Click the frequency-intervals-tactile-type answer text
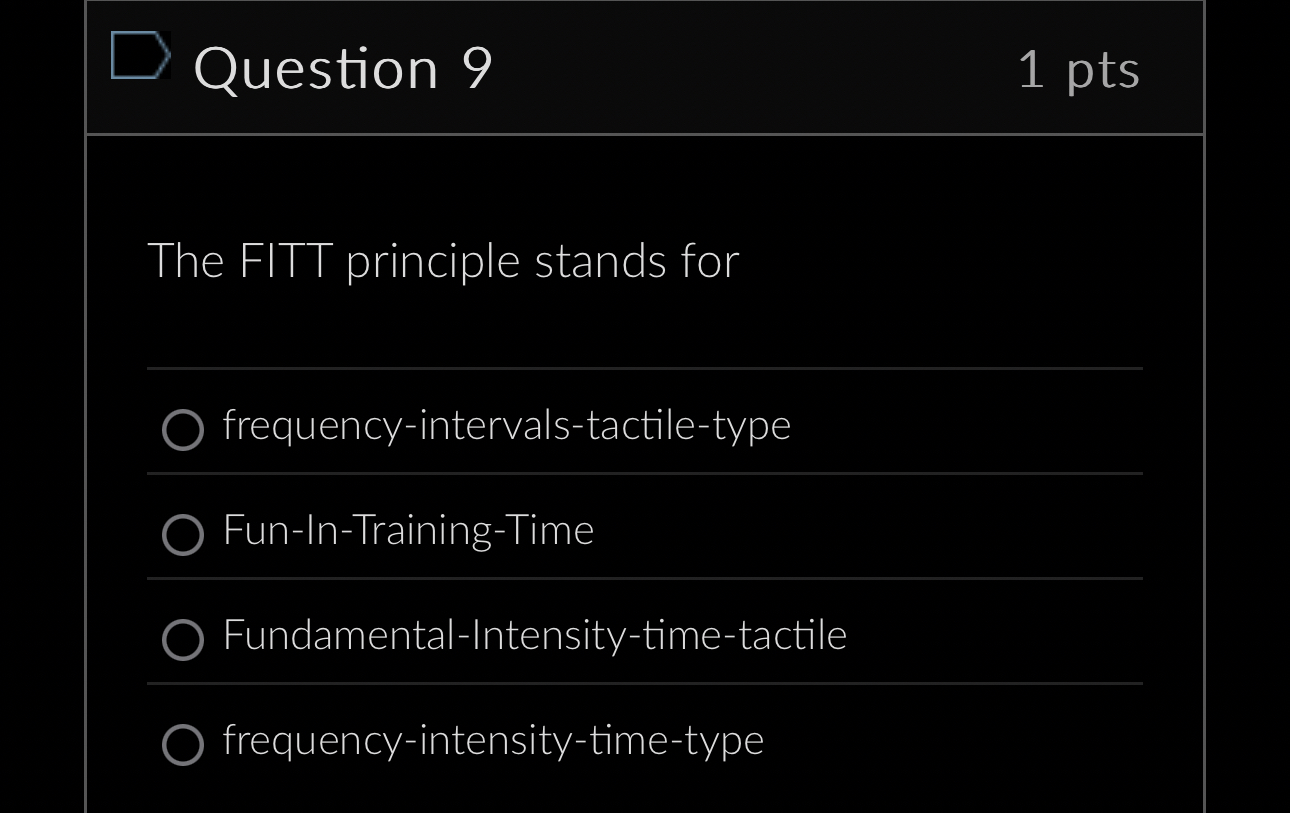Image resolution: width=1290 pixels, height=813 pixels. [506, 424]
